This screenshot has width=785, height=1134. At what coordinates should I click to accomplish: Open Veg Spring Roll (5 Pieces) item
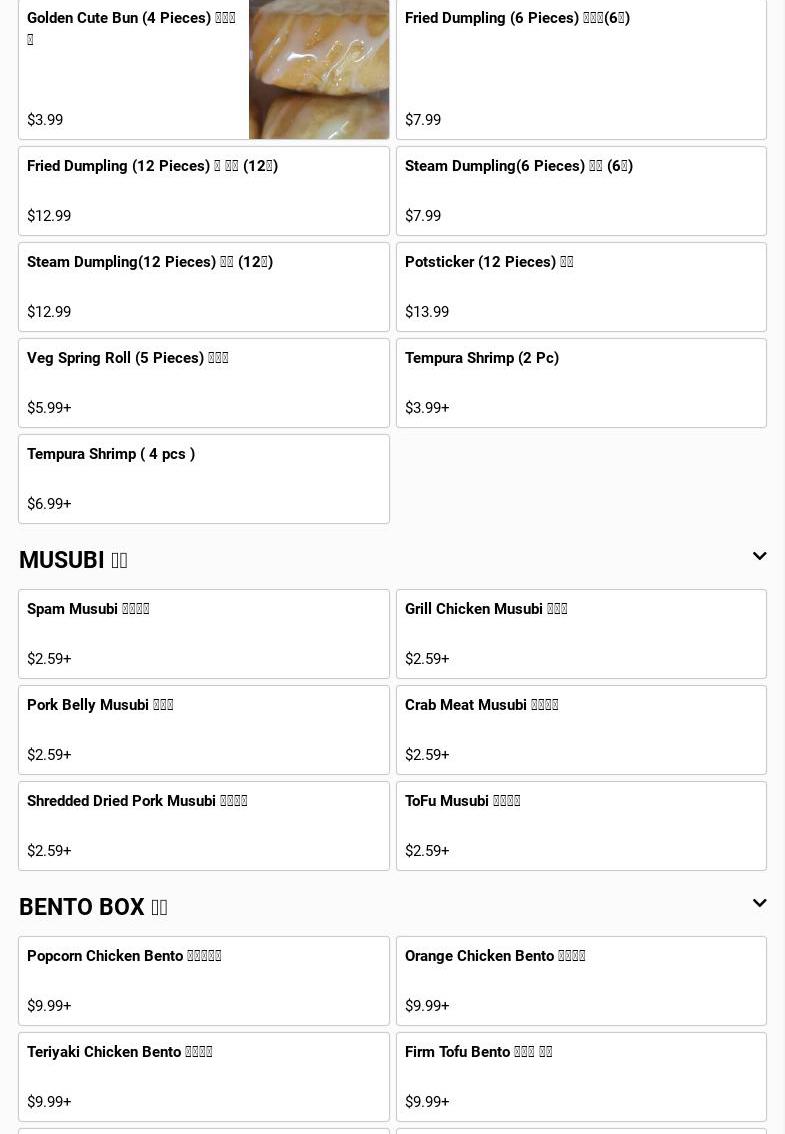pyautogui.click(x=204, y=383)
